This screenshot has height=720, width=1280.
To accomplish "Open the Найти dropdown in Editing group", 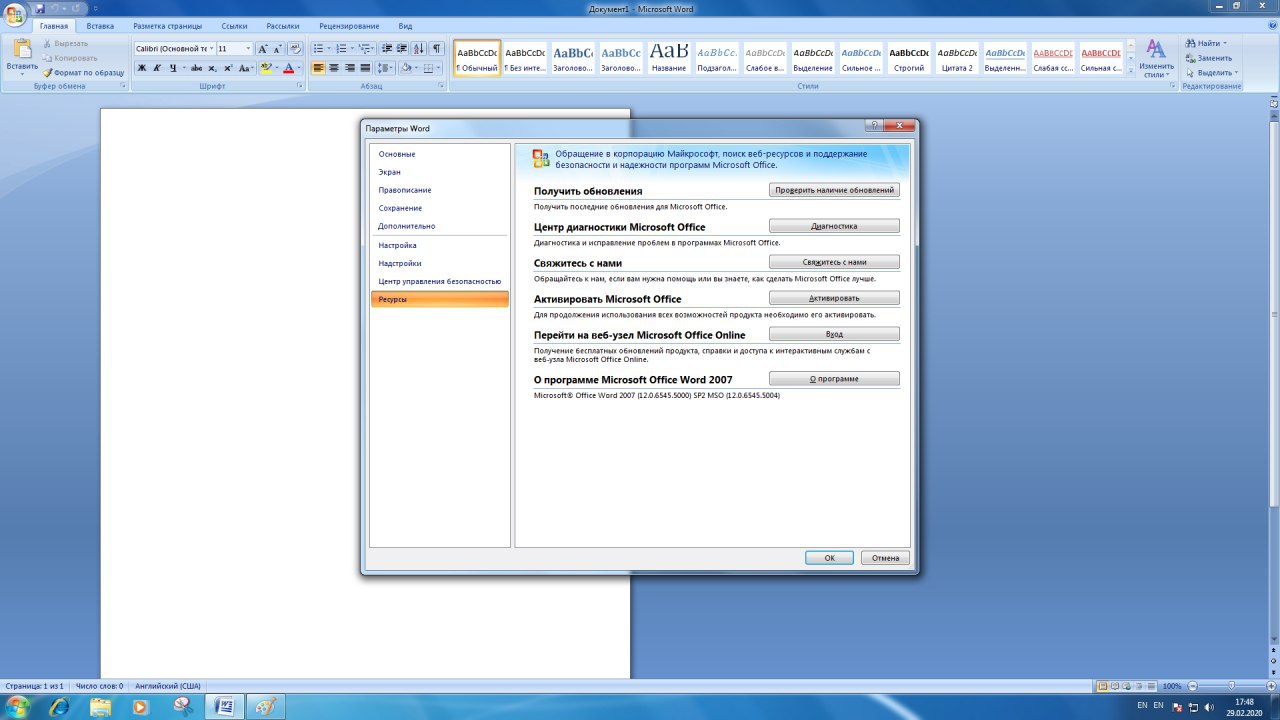I will tap(1207, 43).
